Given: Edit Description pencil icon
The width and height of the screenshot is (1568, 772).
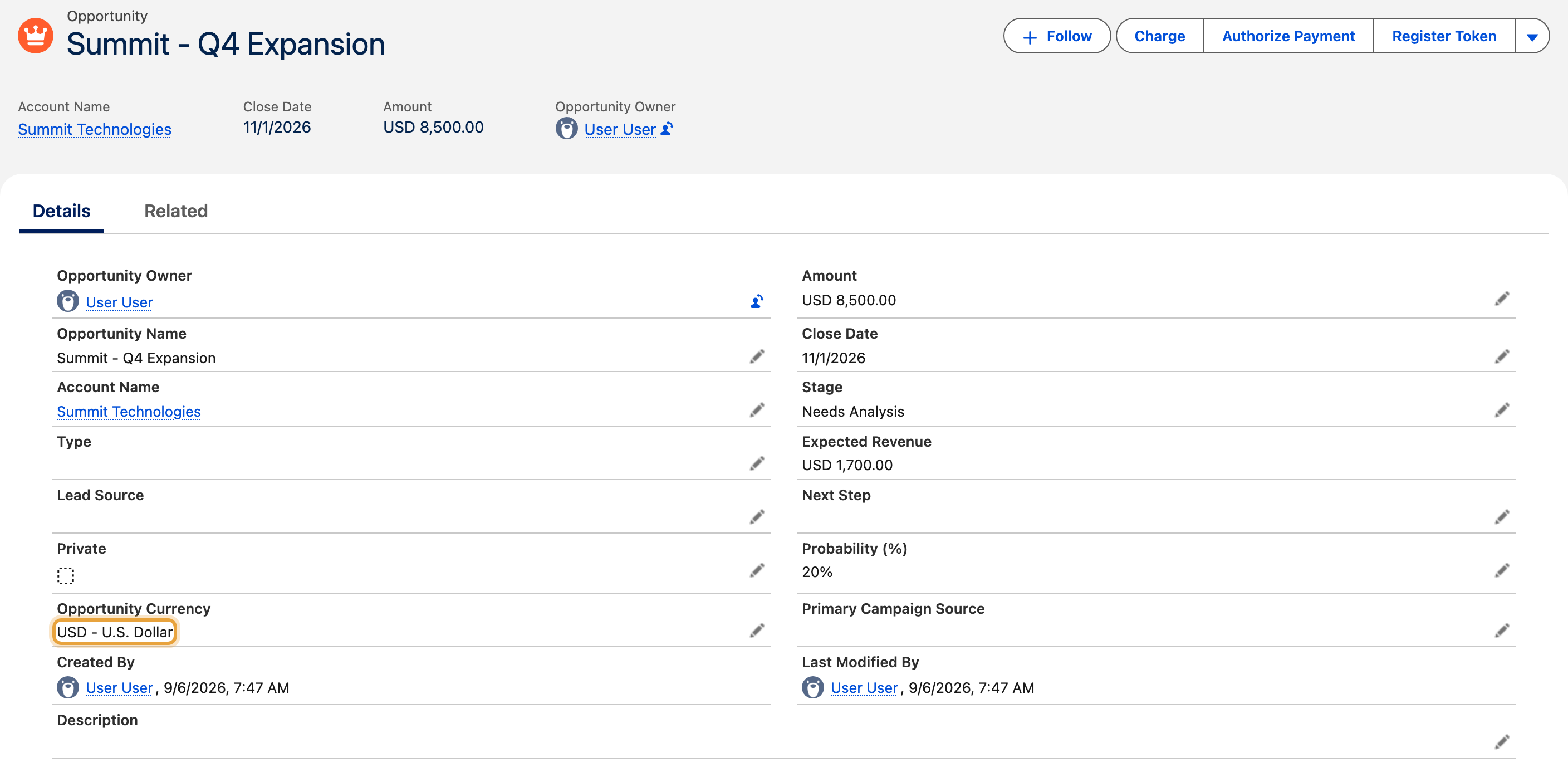Looking at the screenshot, I should [1502, 742].
